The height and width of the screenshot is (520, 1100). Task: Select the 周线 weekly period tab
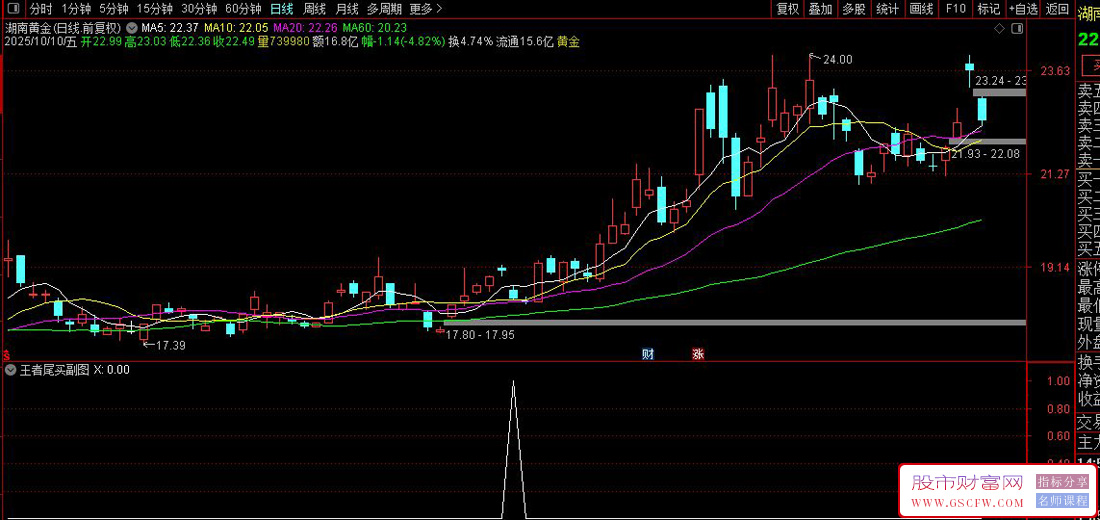click(314, 9)
